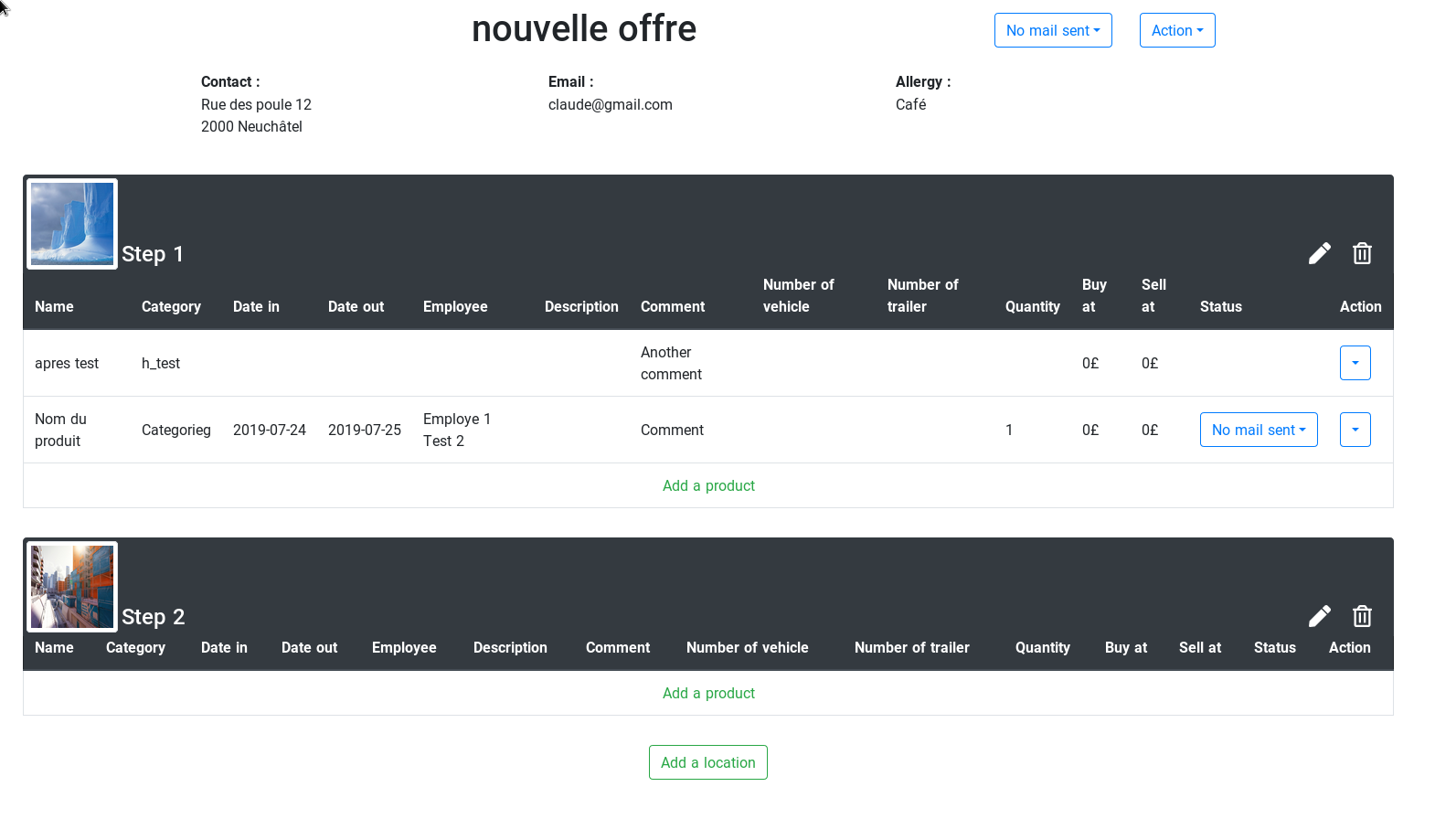
Task: Open the city street thumbnail of Step 2
Action: (72, 587)
